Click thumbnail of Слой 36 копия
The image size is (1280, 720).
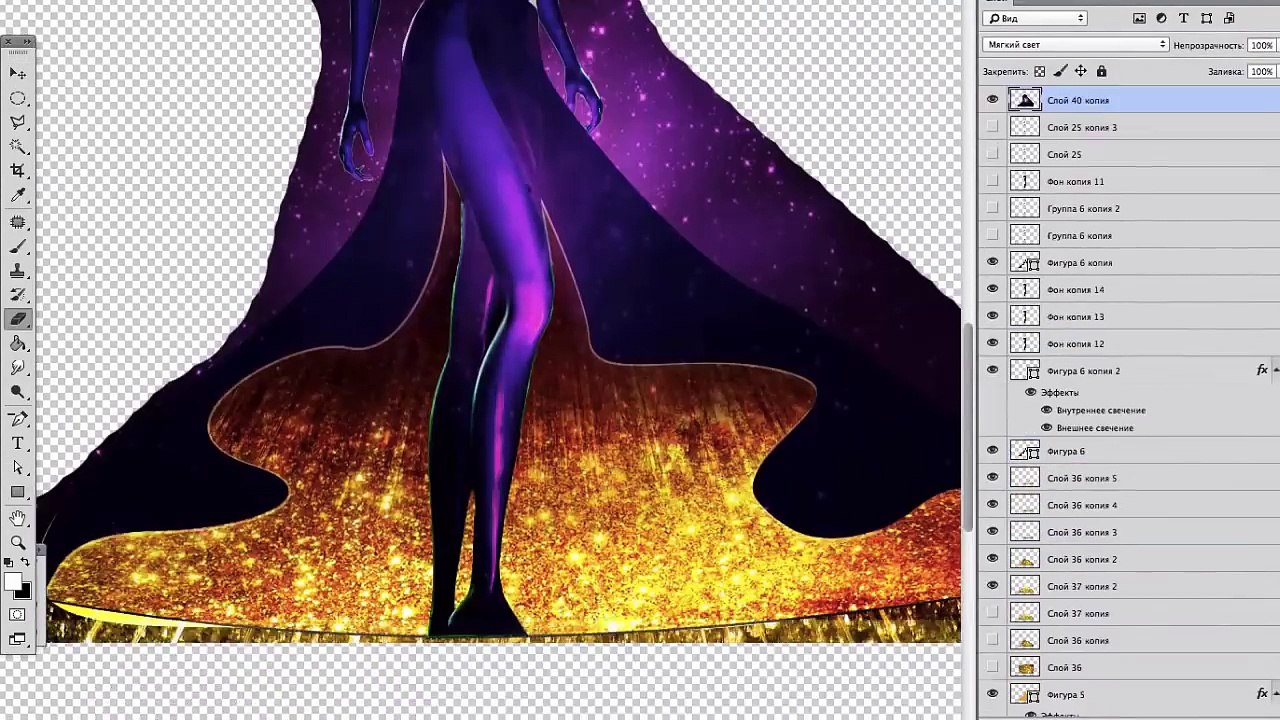(x=1024, y=640)
